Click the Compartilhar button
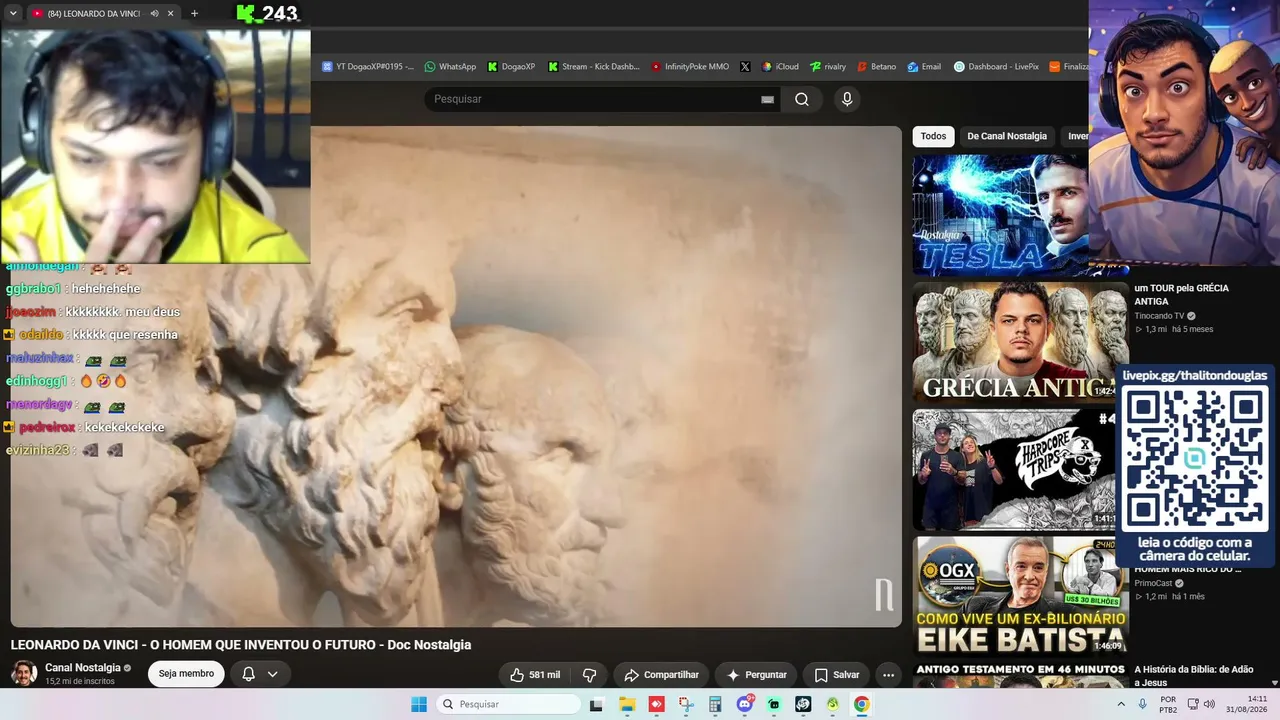1280x720 pixels. [x=661, y=675]
